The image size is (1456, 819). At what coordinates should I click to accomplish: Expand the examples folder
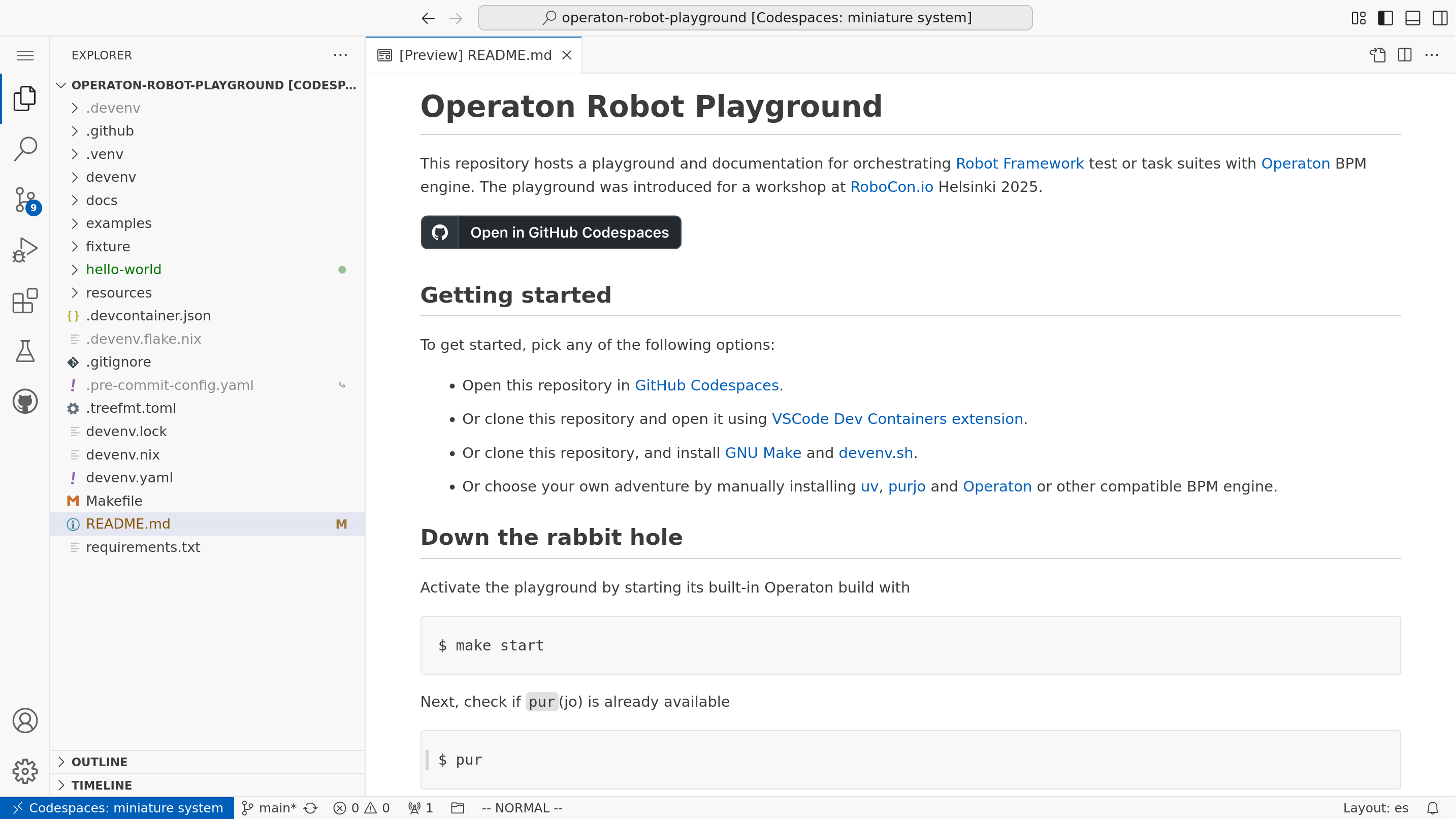click(x=207, y=223)
